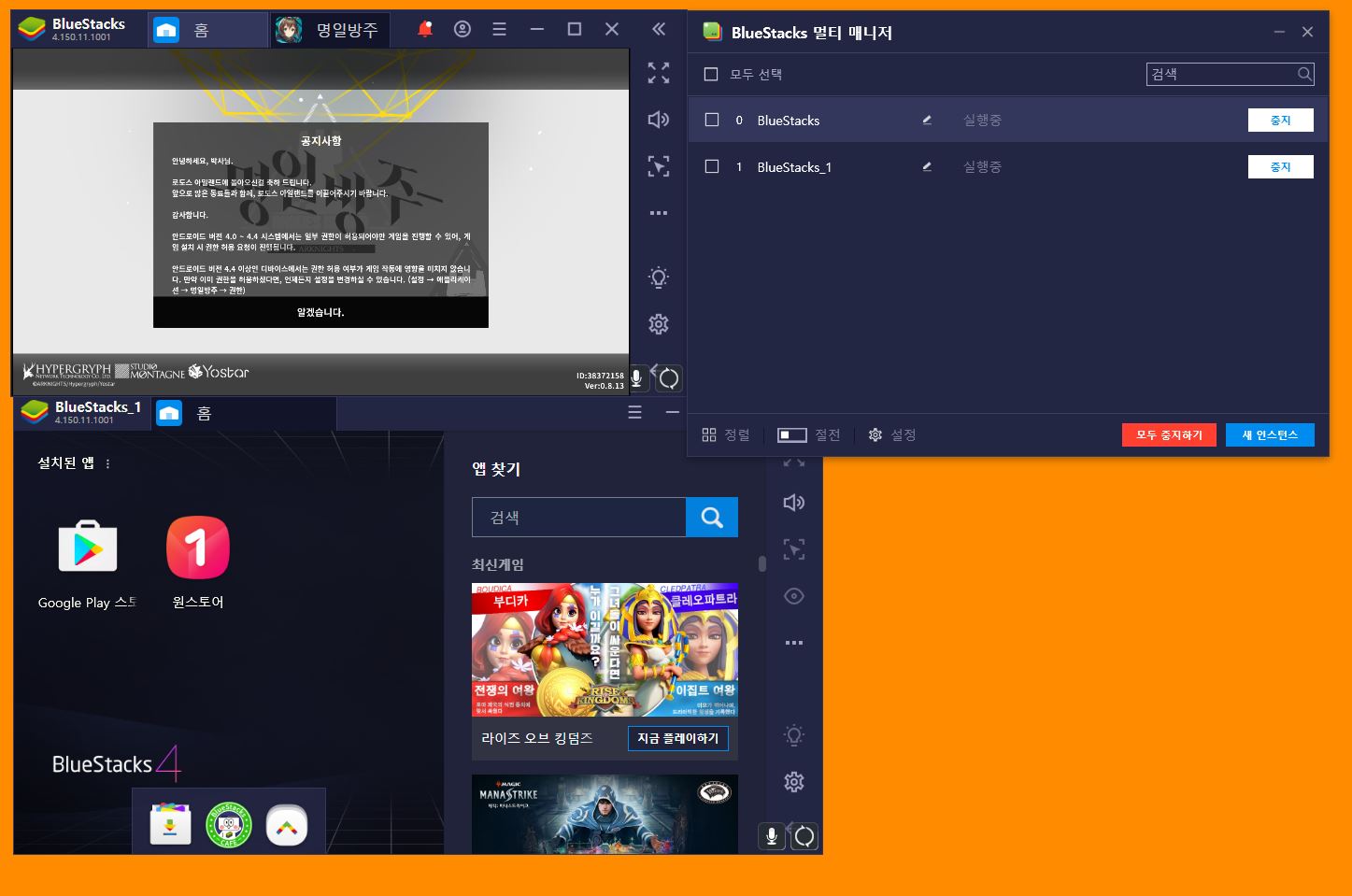Open more options dots in BlueStacks_1 sidebar
This screenshot has height=896, width=1352.
tap(794, 643)
